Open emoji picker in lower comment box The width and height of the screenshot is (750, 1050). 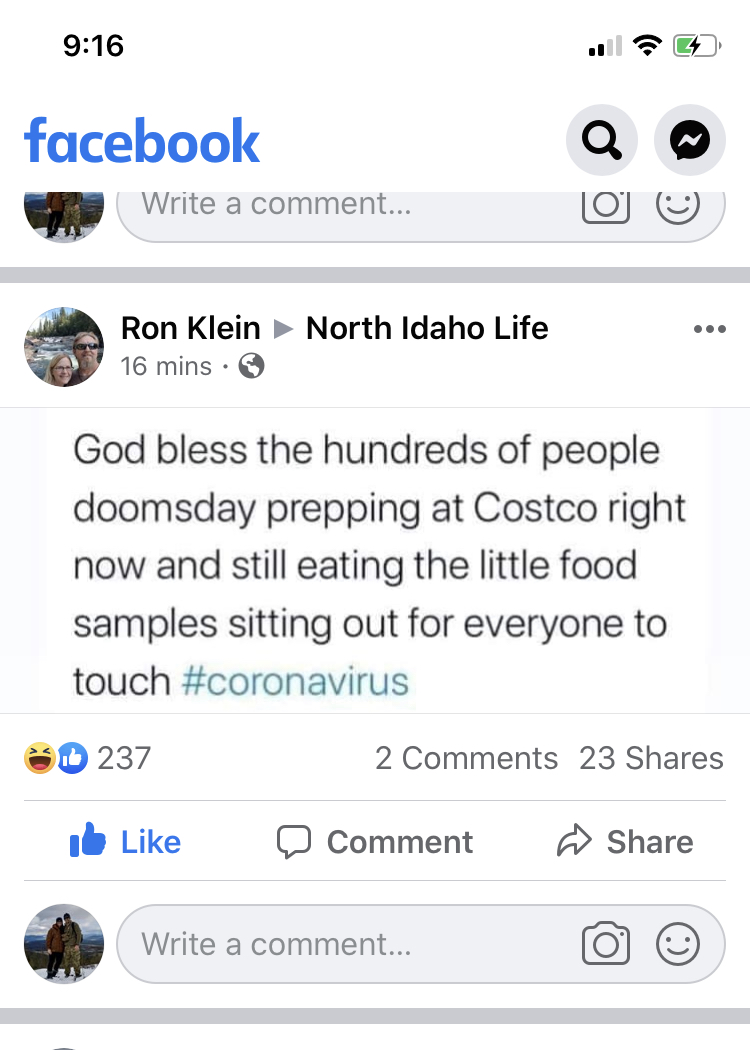pos(677,944)
